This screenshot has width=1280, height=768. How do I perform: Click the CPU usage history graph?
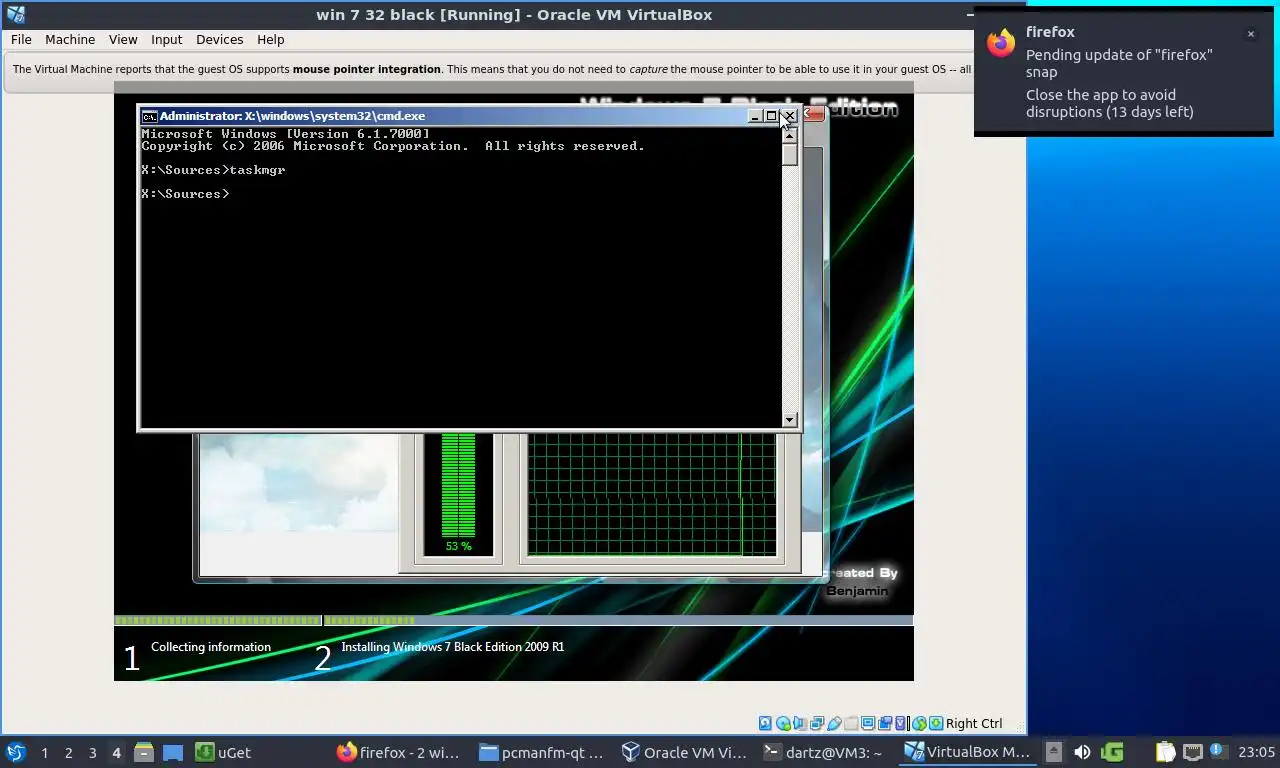652,494
